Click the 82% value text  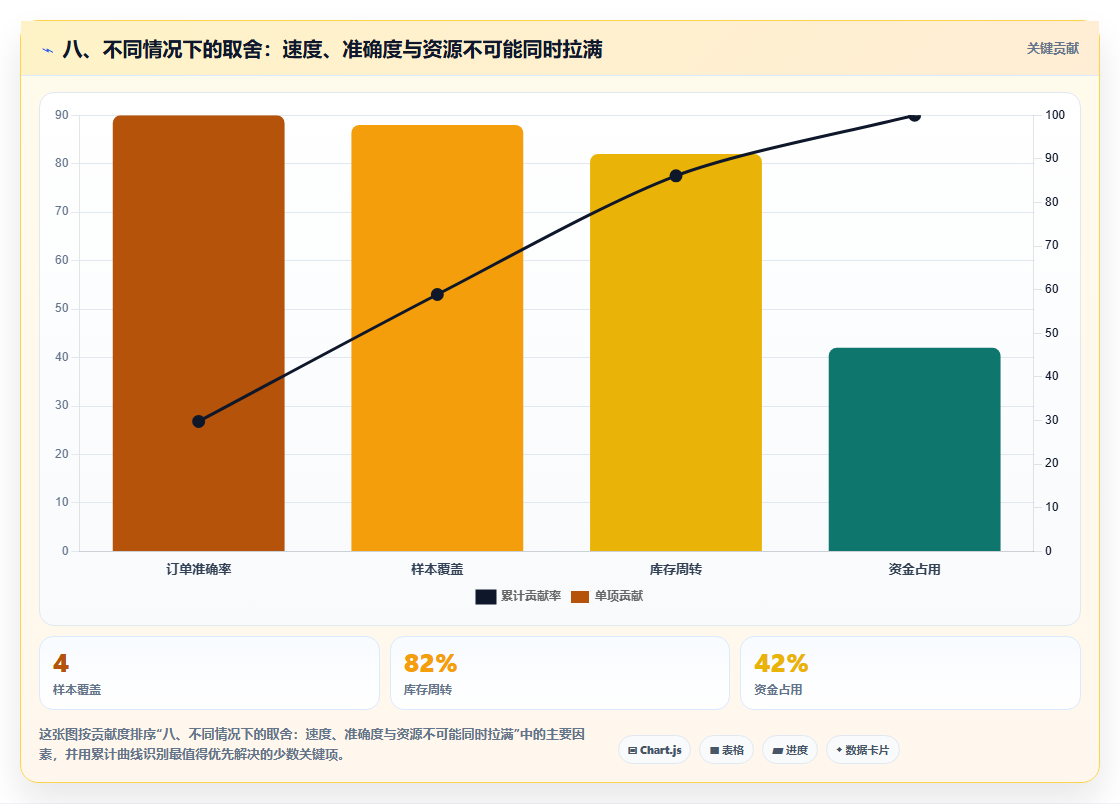click(430, 663)
